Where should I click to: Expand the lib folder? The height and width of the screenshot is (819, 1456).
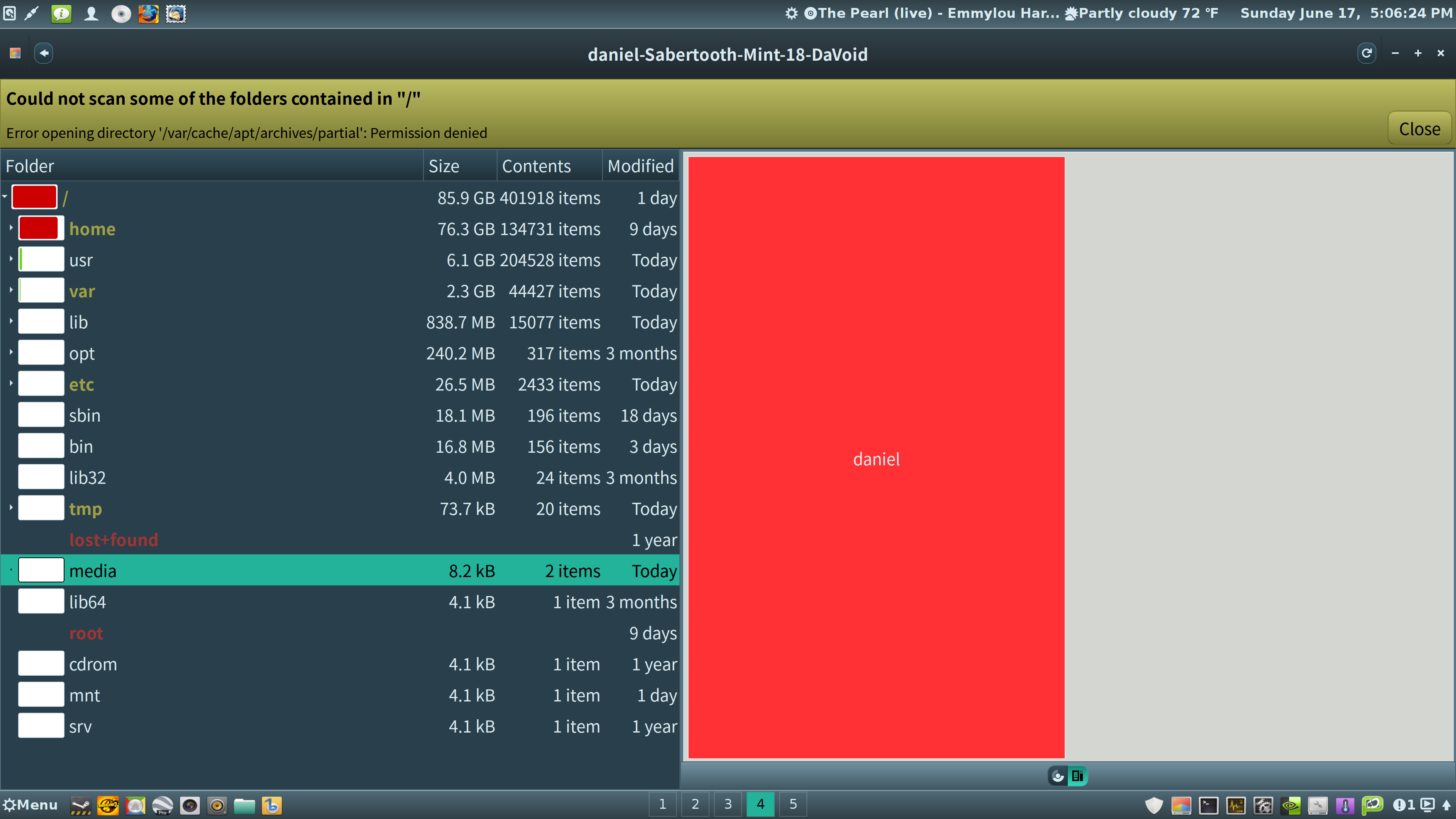coord(11,321)
